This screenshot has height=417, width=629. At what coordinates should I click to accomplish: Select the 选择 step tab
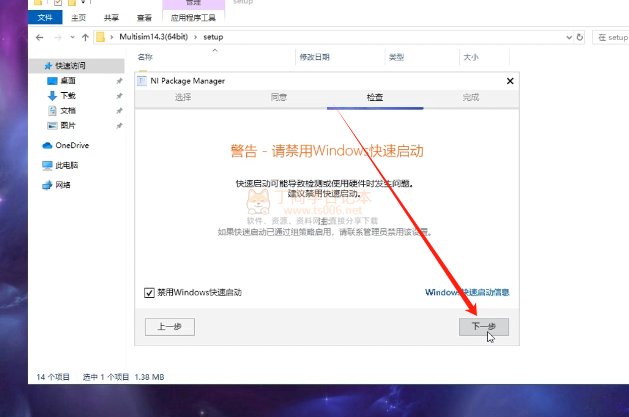pyautogui.click(x=183, y=97)
